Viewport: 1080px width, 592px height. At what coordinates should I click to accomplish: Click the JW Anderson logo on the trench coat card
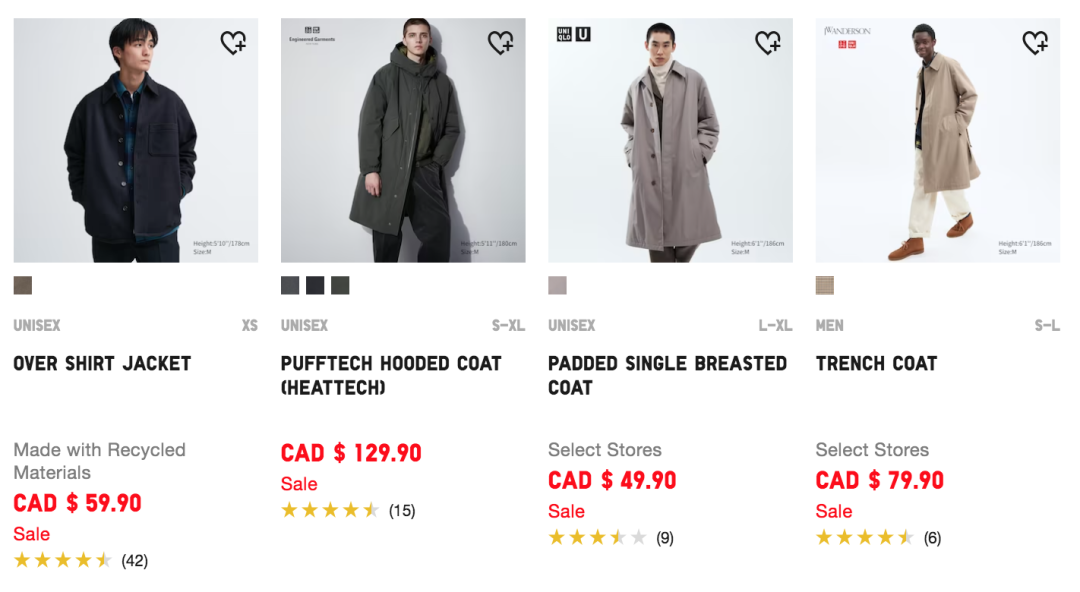[847, 31]
